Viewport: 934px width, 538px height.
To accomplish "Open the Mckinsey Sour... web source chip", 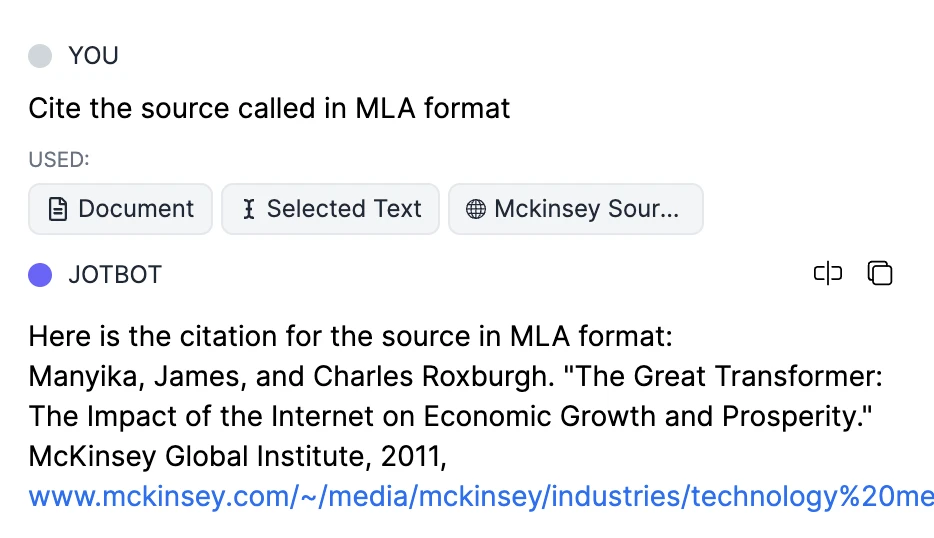I will 576,209.
